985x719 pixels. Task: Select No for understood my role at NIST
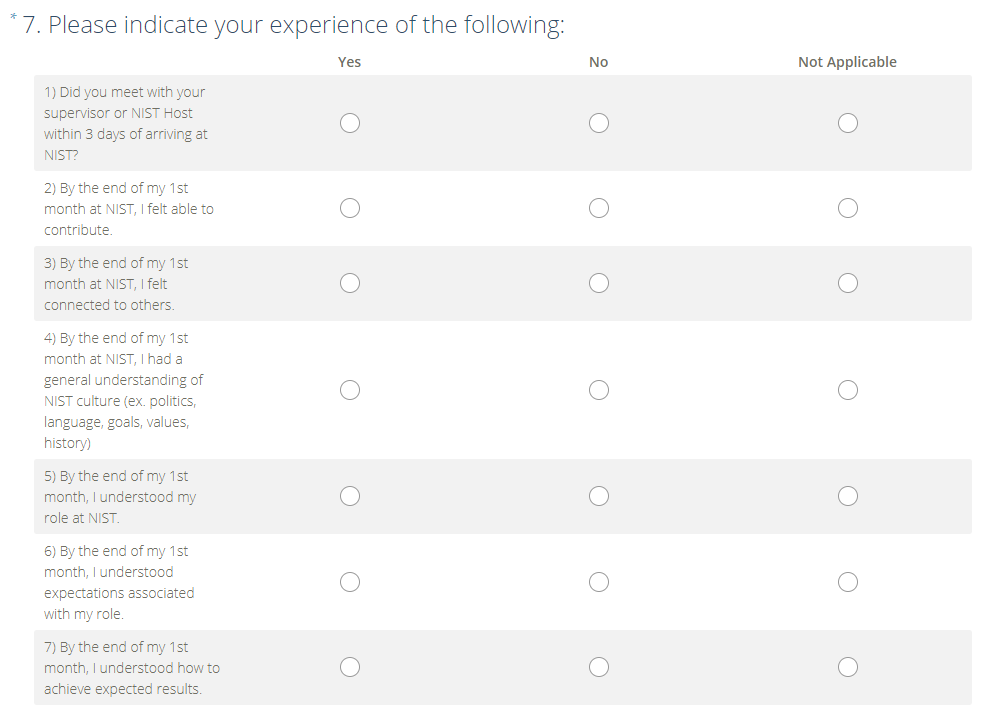pyautogui.click(x=599, y=496)
